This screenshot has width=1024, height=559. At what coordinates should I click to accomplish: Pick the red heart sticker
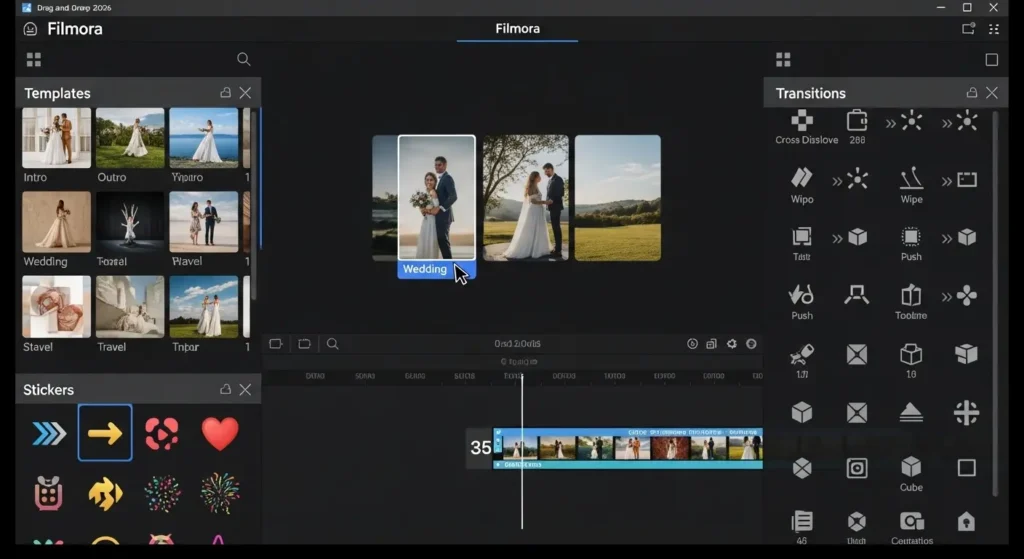(220, 433)
